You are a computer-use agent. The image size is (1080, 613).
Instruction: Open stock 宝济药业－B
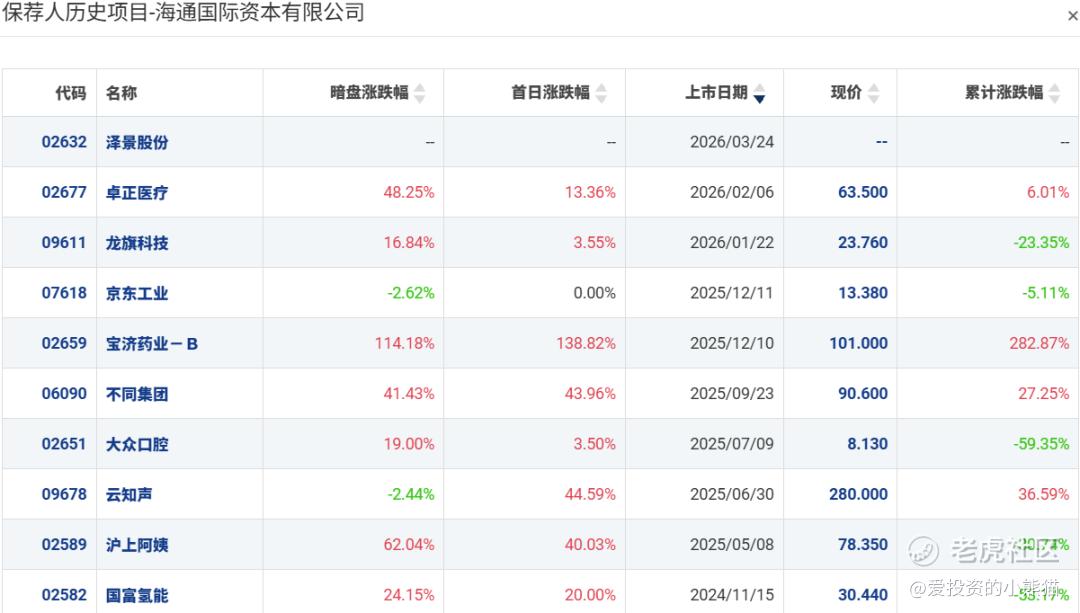[x=152, y=344]
